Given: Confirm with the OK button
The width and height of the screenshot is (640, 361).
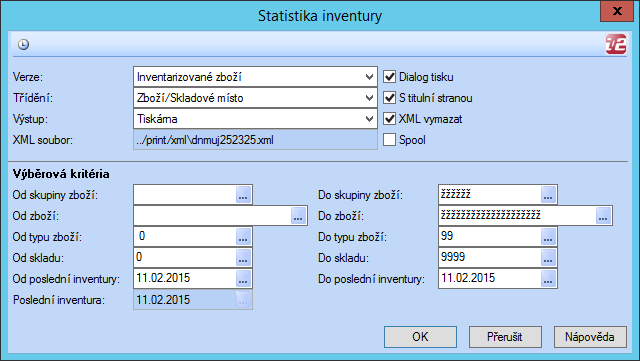Looking at the screenshot, I should (x=420, y=337).
